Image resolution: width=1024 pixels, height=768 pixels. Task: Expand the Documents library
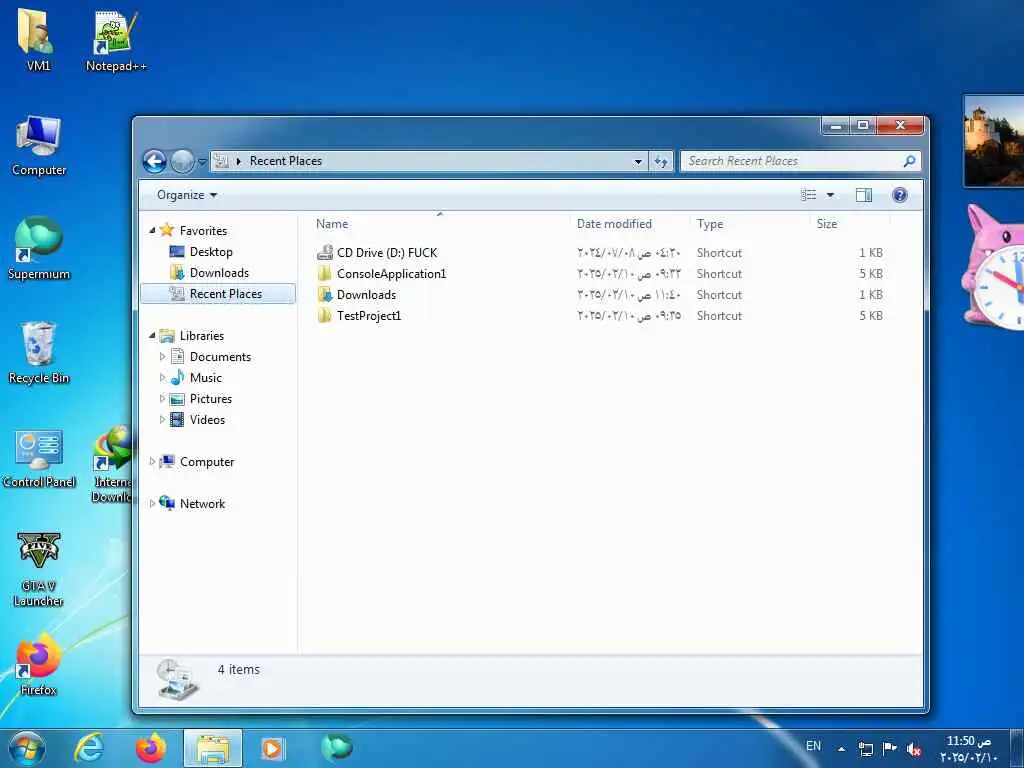tap(162, 357)
